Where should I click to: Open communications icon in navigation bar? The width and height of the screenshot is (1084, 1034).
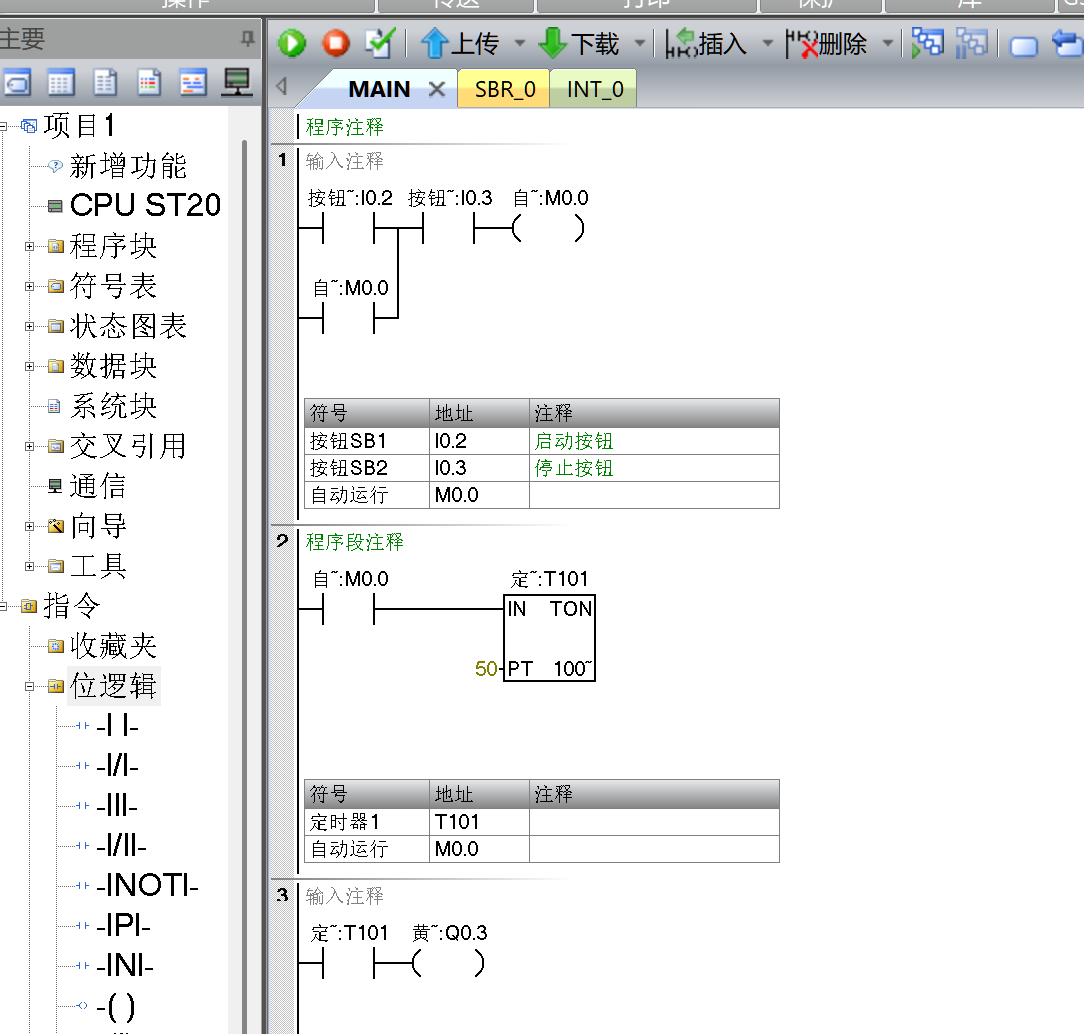(x=236, y=83)
